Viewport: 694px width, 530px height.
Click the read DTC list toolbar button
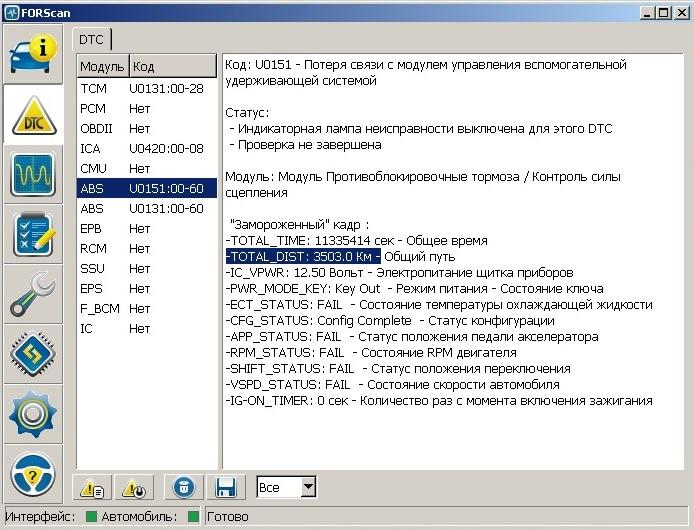92,488
